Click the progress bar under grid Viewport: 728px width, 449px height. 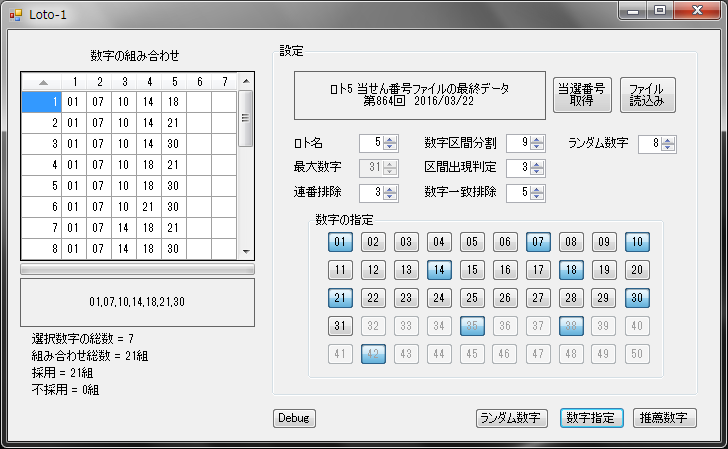[x=137, y=269]
